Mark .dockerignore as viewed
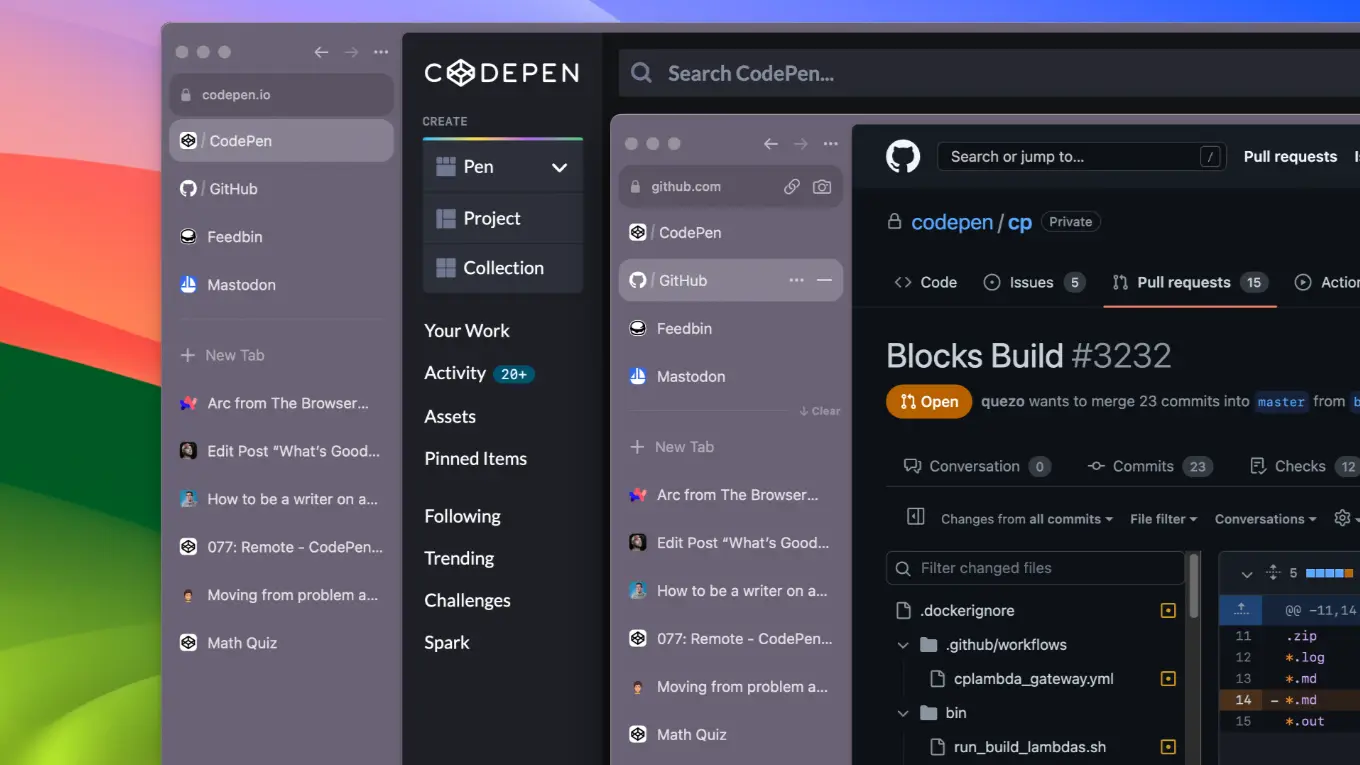This screenshot has height=765, width=1360. coord(1167,610)
